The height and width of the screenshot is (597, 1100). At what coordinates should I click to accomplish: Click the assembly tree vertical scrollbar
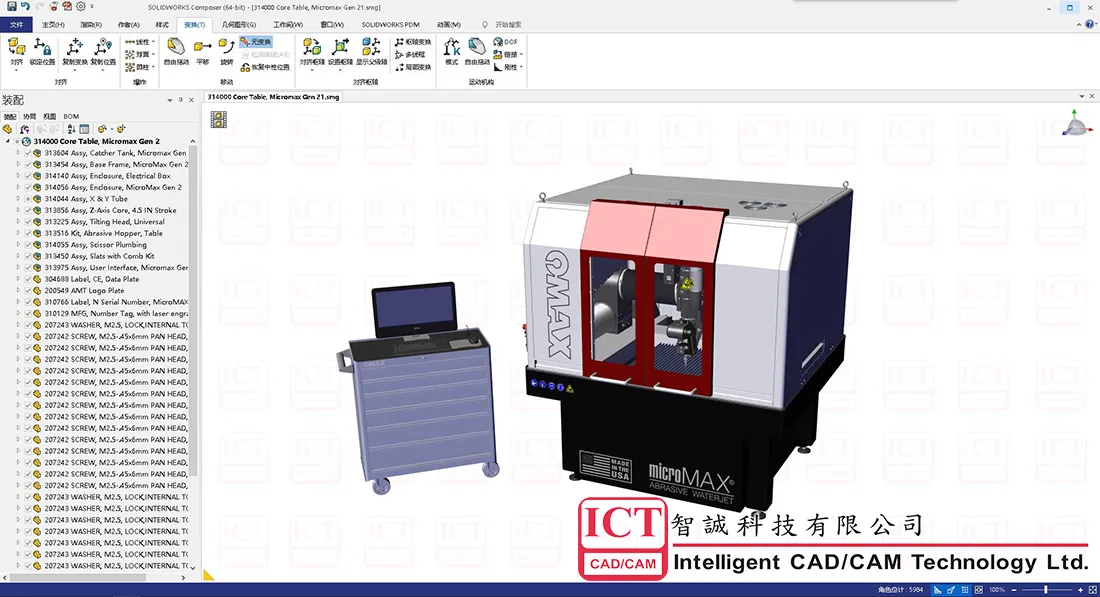(193, 309)
